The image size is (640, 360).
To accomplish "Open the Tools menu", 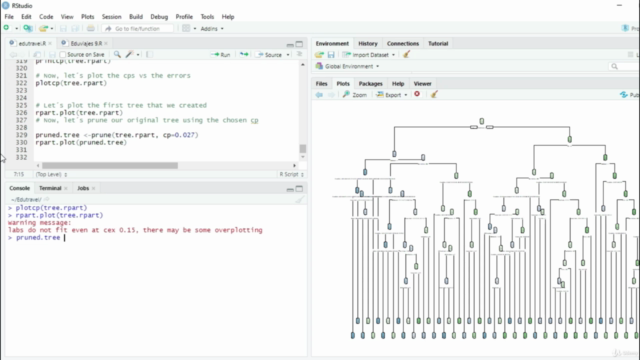I will (x=207, y=17).
